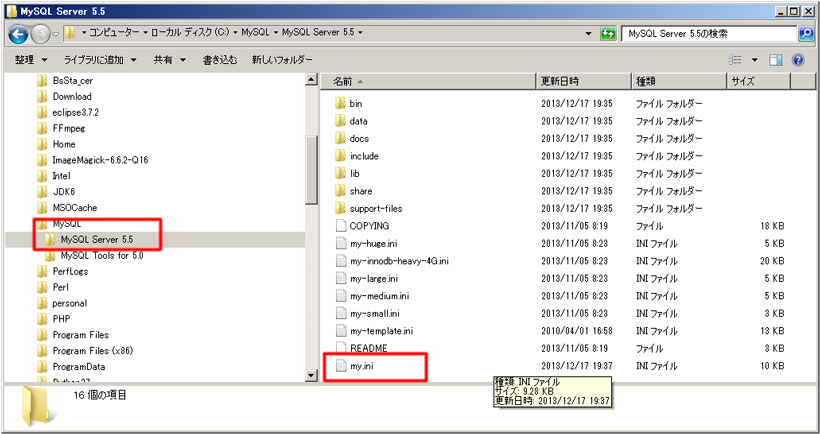
Task: Select the my-innodb-heavy-4G.ini file
Action: coord(400,261)
